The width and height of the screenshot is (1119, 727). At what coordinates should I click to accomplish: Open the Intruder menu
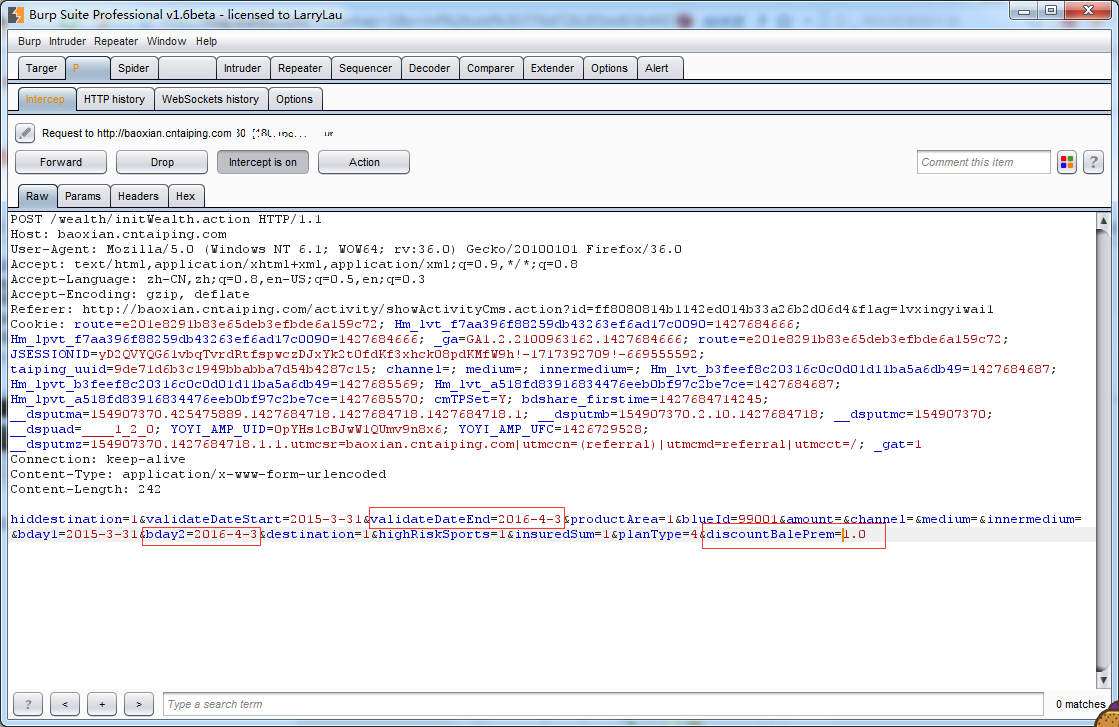tap(67, 41)
